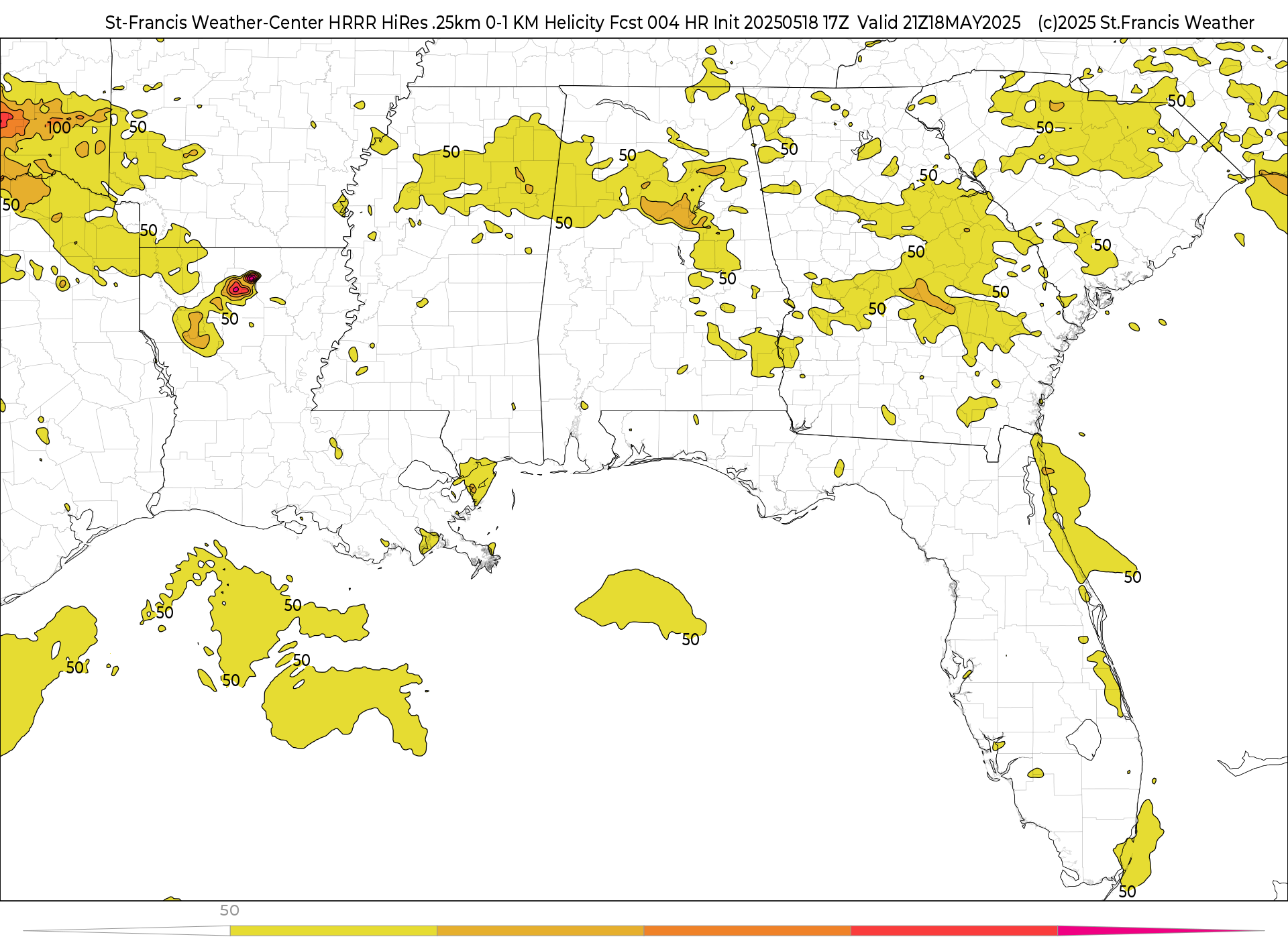Click the dark orange color bar segment

[747, 930]
